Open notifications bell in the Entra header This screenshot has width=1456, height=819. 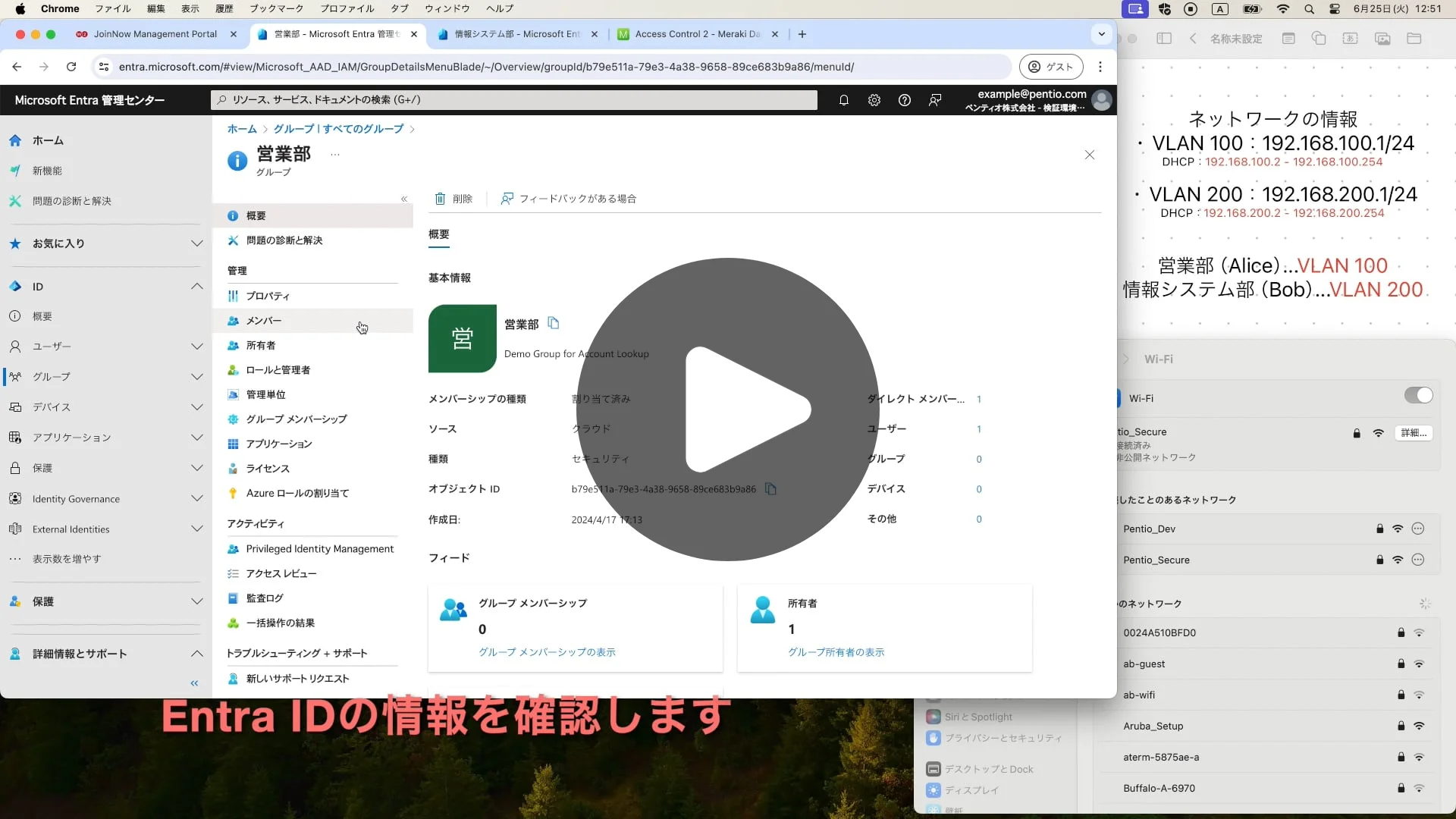click(843, 100)
